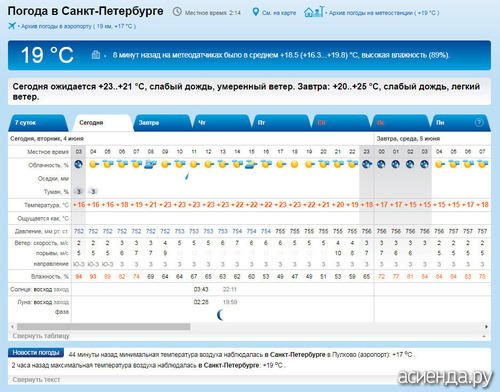Click the cloudiness icon for hour 04 today
500x392 pixels.
coord(93,164)
